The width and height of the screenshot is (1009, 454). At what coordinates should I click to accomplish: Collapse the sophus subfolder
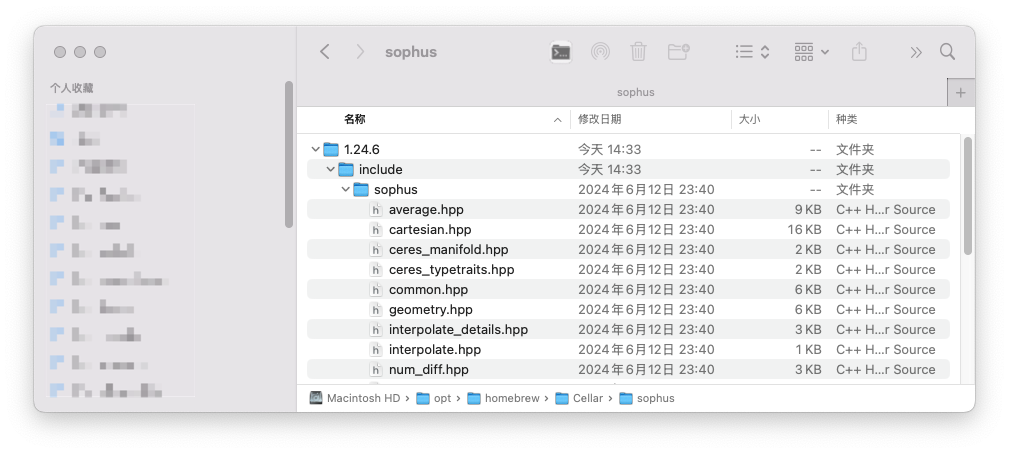[346, 190]
